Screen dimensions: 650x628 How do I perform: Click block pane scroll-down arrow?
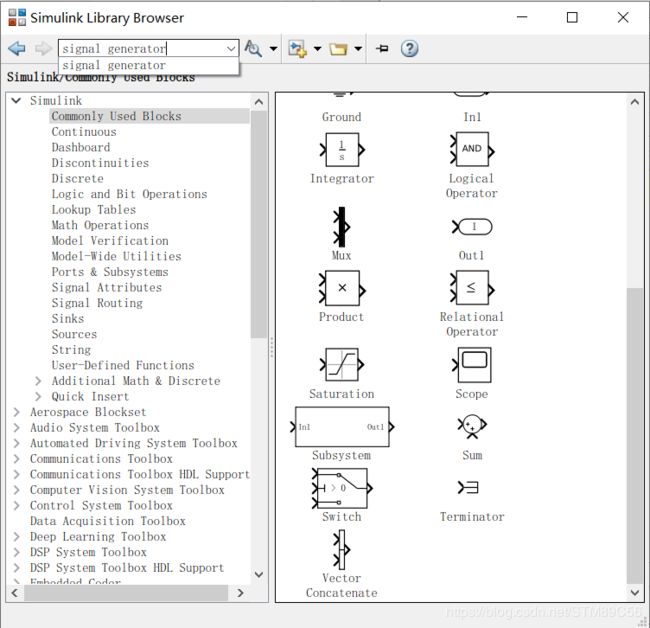click(635, 593)
